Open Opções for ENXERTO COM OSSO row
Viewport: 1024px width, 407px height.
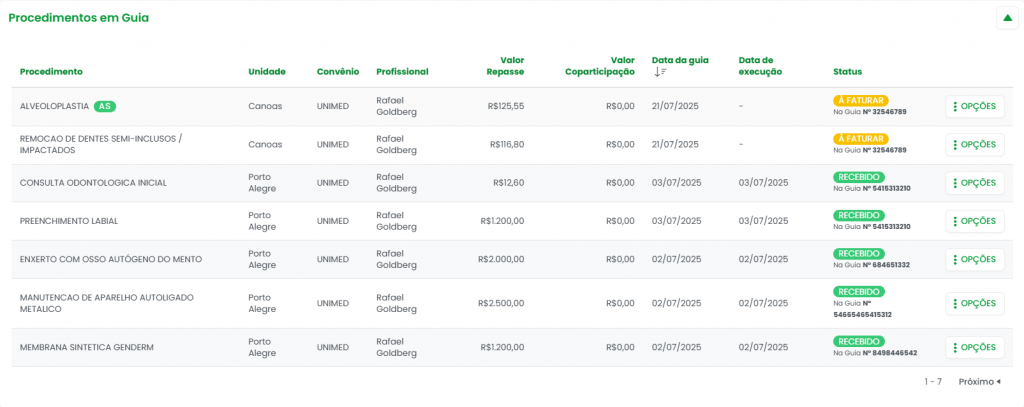coord(975,259)
